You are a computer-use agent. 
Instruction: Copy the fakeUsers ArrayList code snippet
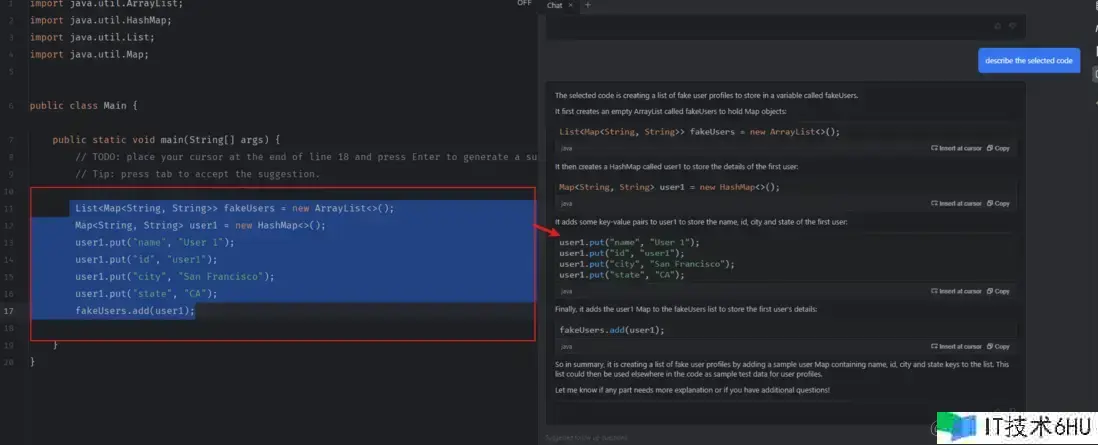(998, 148)
